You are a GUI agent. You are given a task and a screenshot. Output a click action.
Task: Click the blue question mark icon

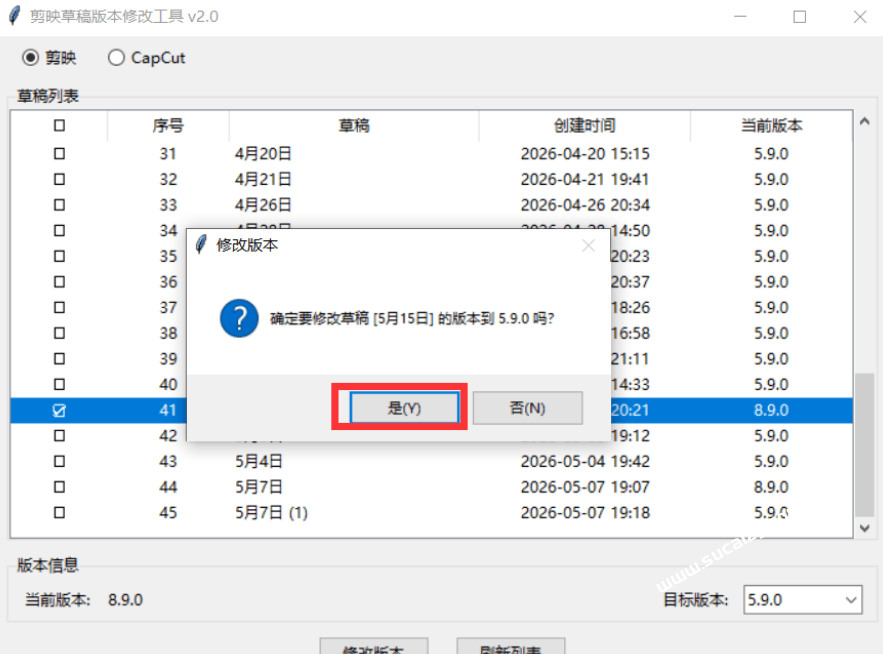point(239,318)
